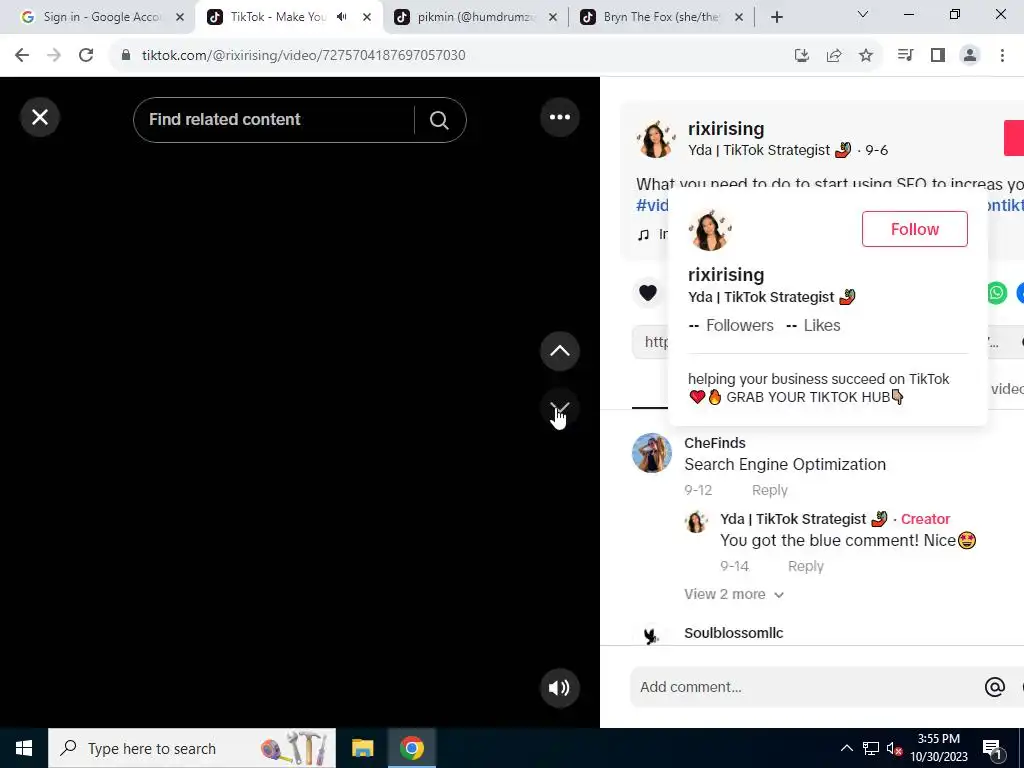The width and height of the screenshot is (1024, 768).
Task: Open Chrome profile avatar
Action: click(x=970, y=56)
